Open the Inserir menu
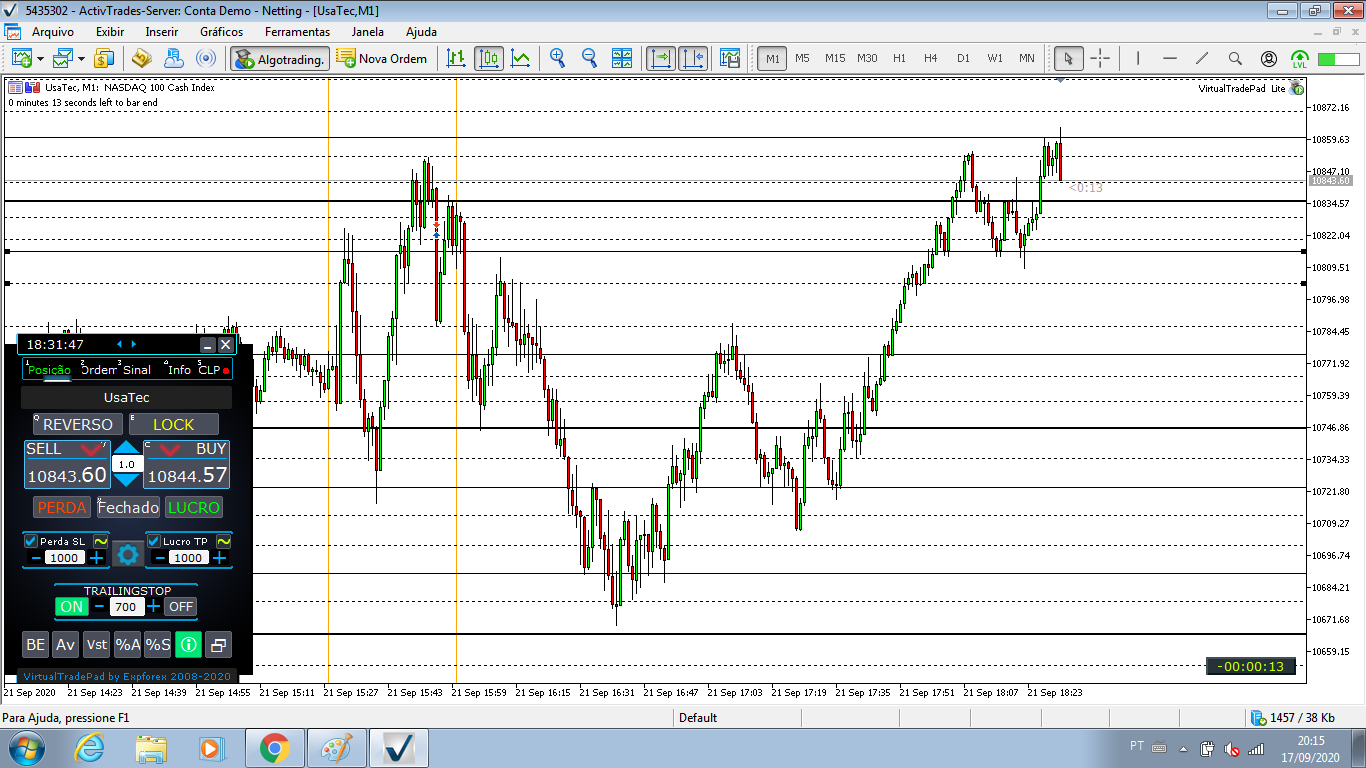1366x768 pixels. (x=162, y=32)
